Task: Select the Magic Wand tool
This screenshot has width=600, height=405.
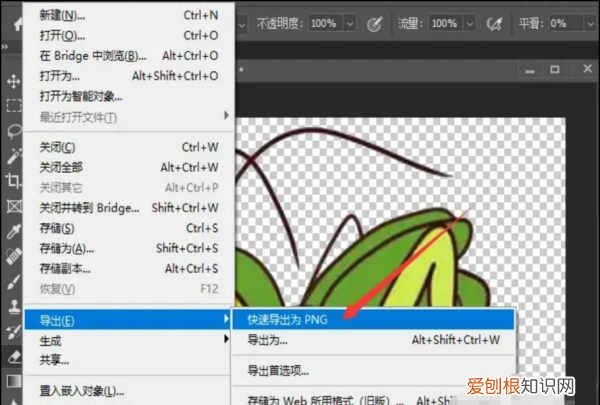Action: click(x=15, y=155)
